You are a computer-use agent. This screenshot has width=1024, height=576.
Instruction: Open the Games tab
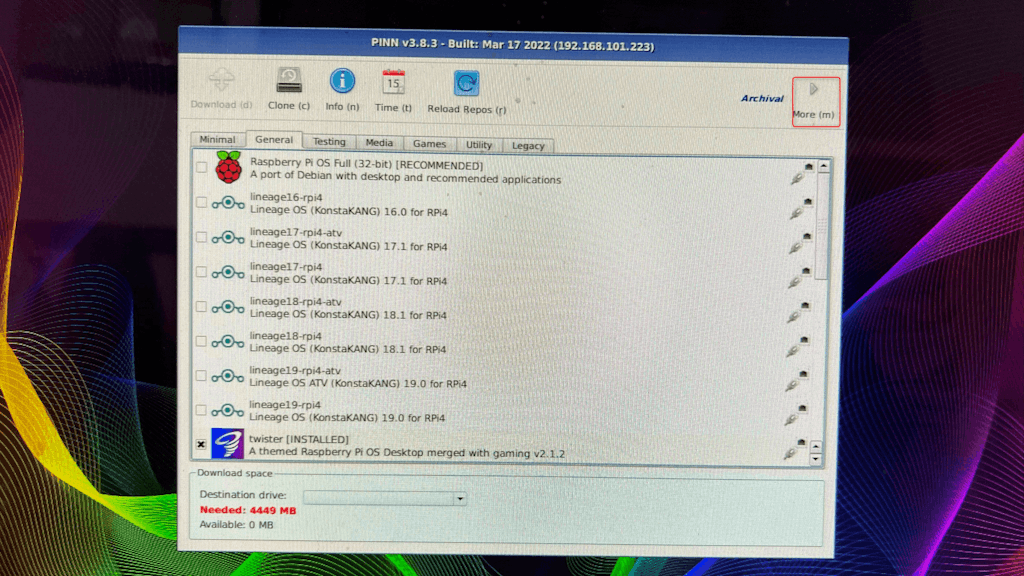[429, 144]
